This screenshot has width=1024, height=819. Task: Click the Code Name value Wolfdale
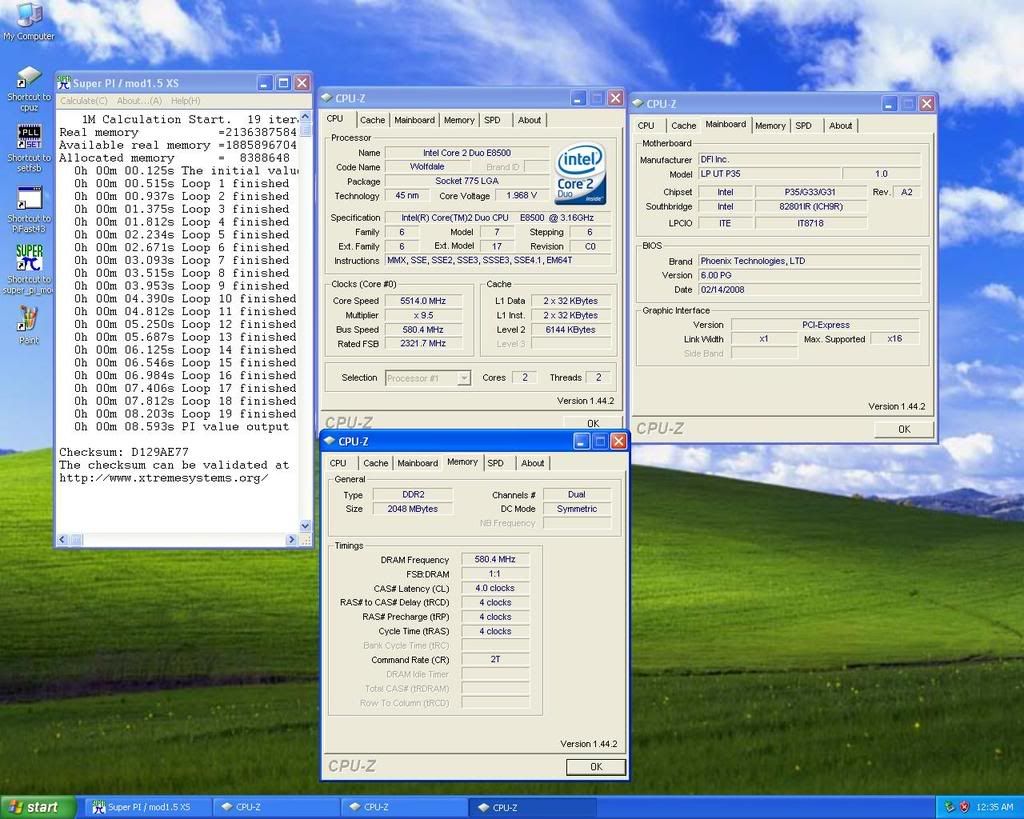pos(426,167)
